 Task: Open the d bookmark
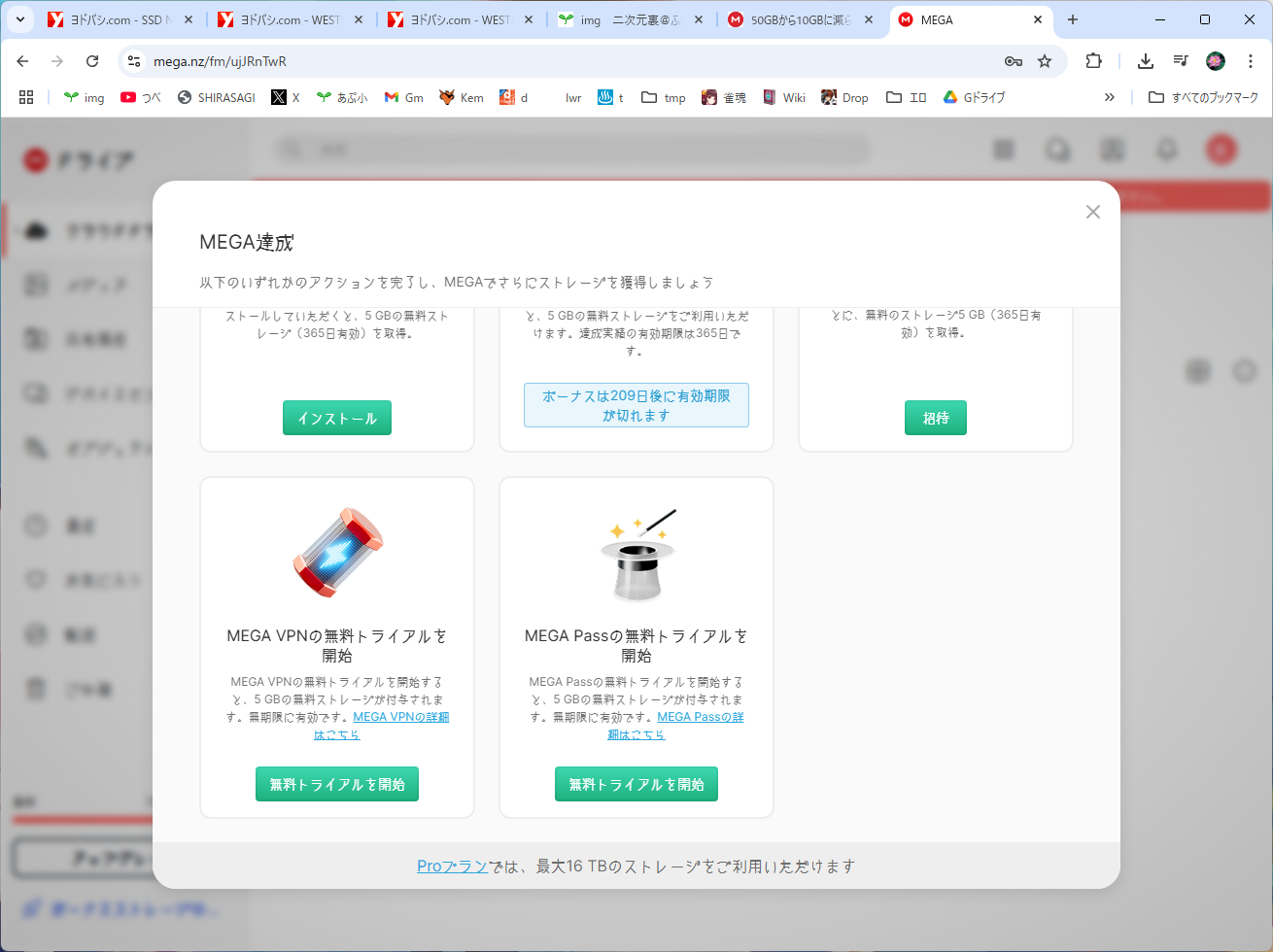pos(514,97)
